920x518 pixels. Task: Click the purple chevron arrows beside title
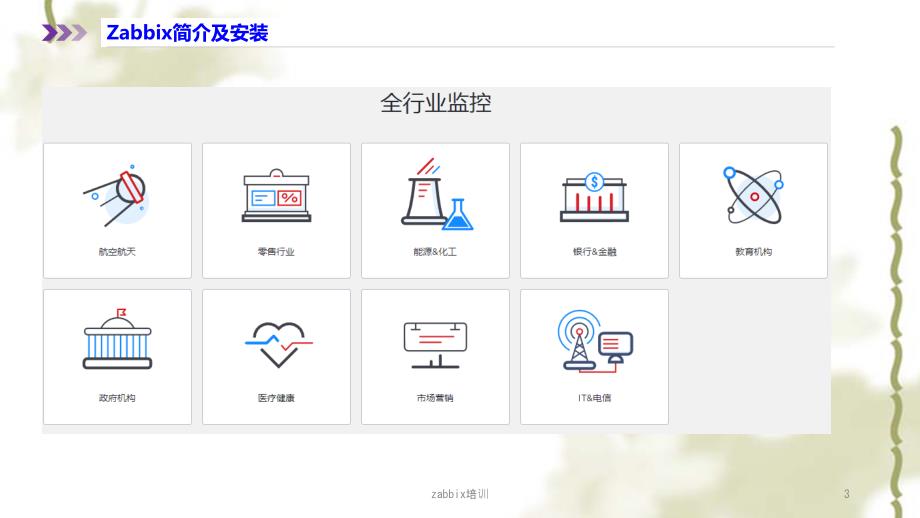pyautogui.click(x=64, y=33)
